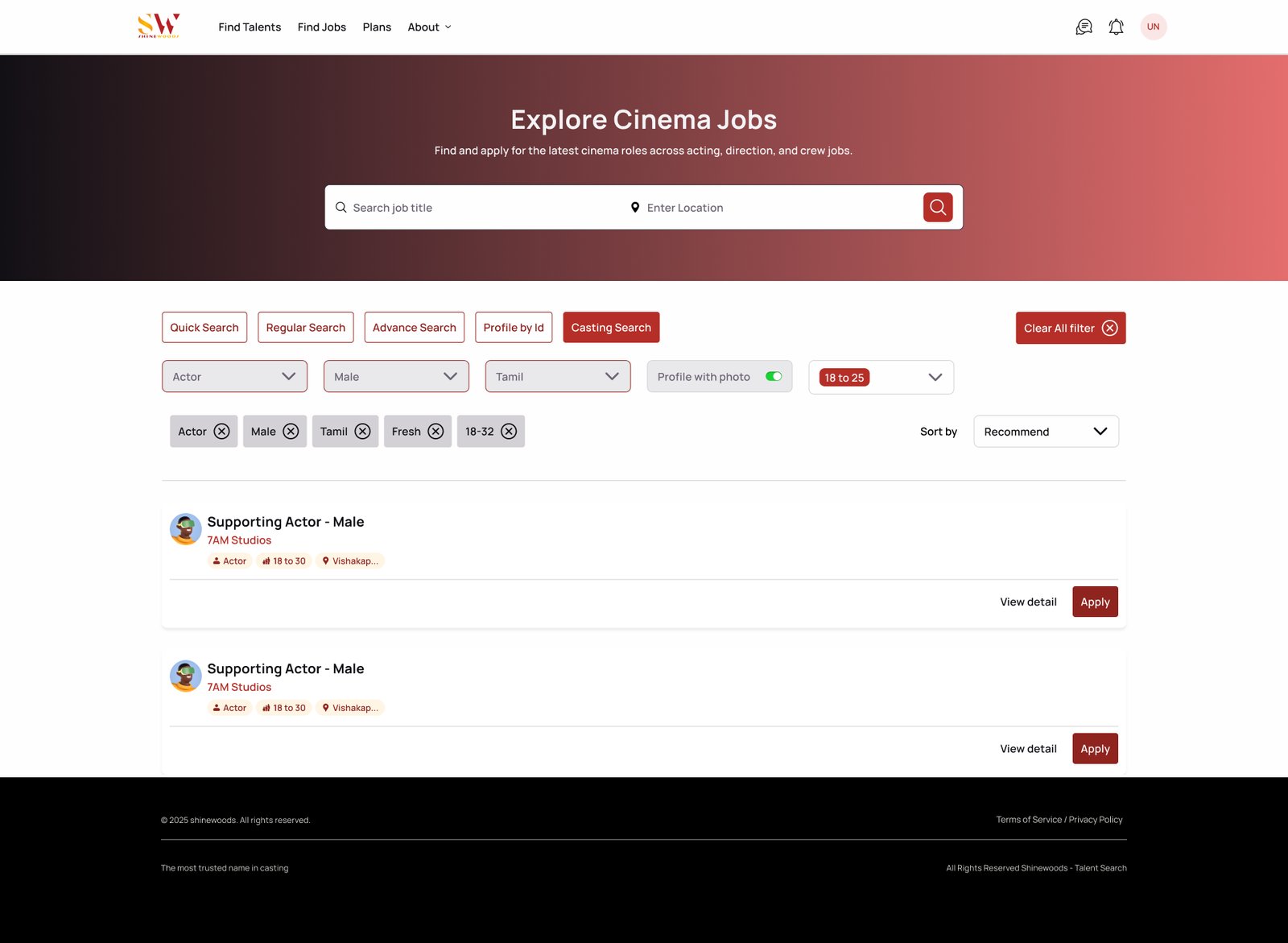Open 7AM Studios link in first card

click(x=239, y=540)
